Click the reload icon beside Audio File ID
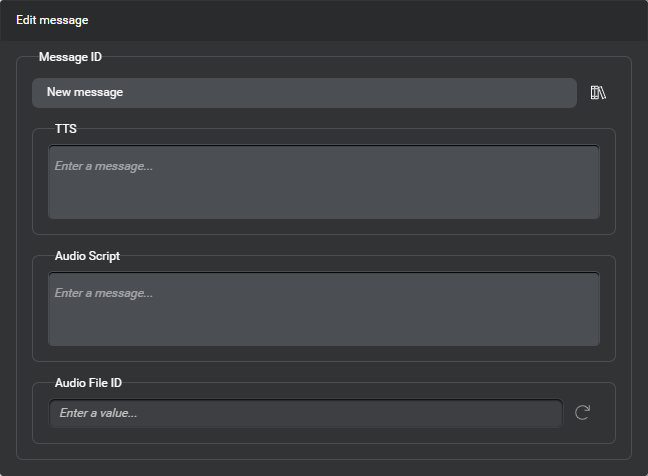 [582, 412]
